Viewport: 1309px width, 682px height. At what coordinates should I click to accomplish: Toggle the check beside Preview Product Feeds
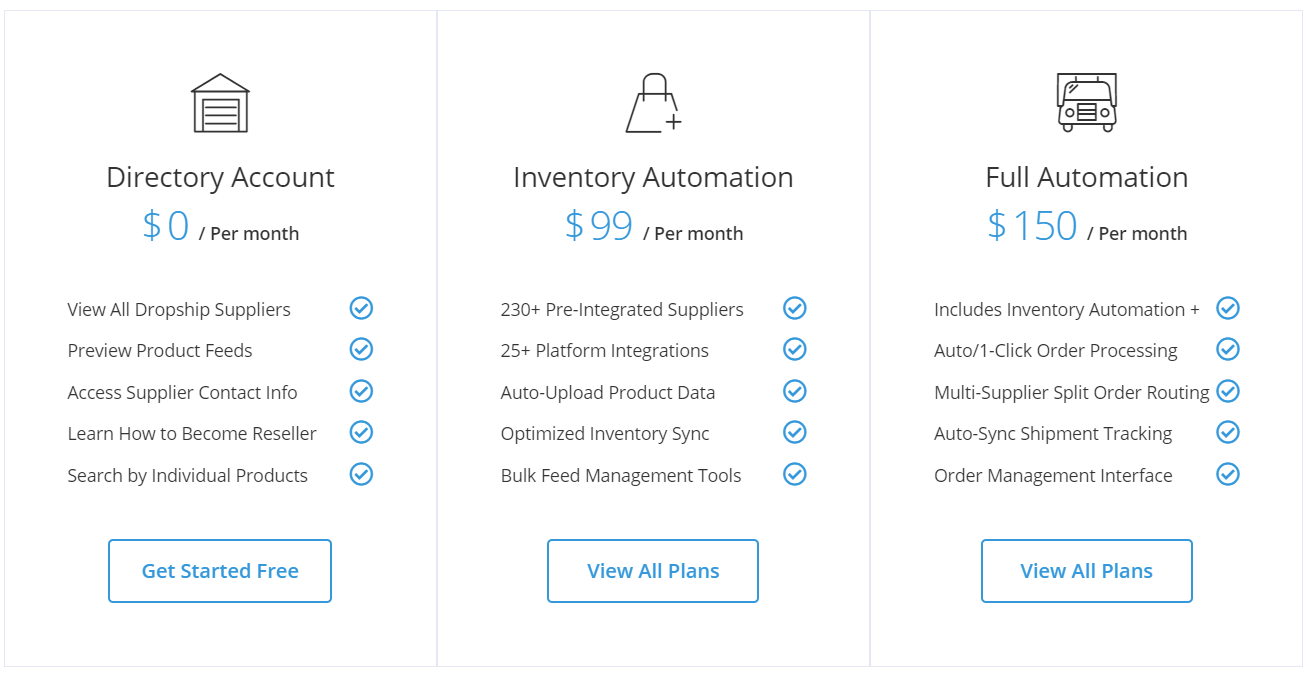(x=361, y=349)
